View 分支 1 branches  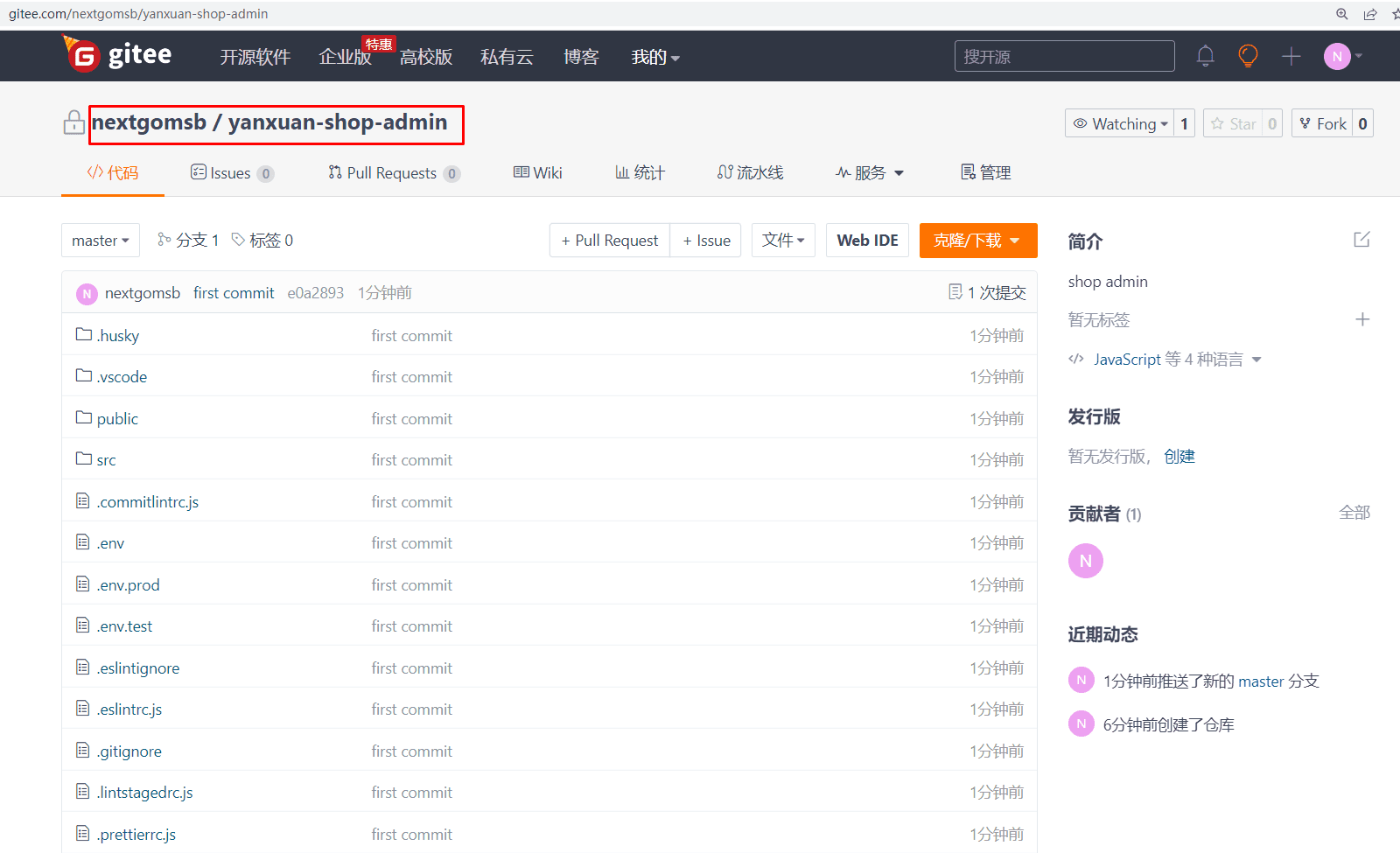[x=188, y=241]
